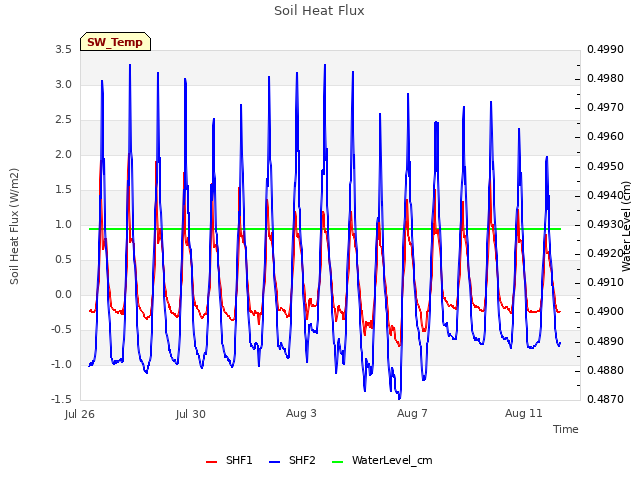The height and width of the screenshot is (480, 640).
Task: Click the 0.4930 right axis tick value
Action: (x=605, y=224)
